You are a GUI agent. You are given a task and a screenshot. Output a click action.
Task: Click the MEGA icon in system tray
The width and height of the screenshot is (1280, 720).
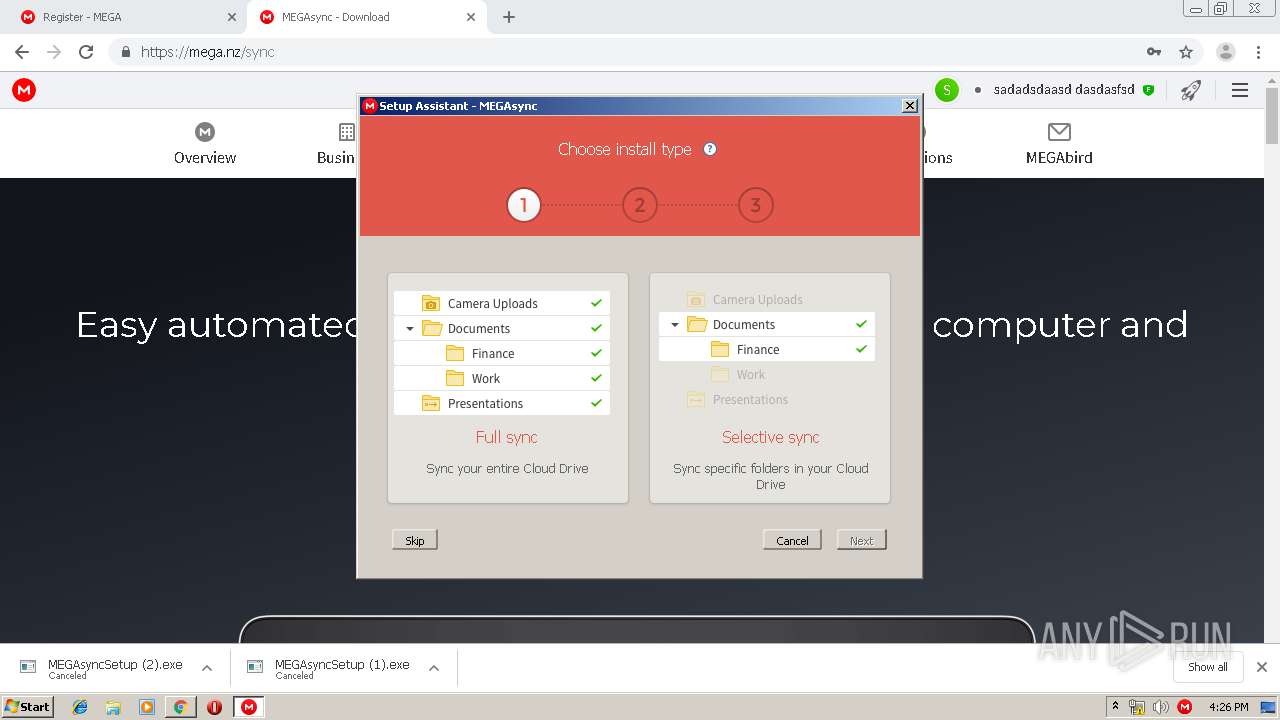click(1185, 707)
